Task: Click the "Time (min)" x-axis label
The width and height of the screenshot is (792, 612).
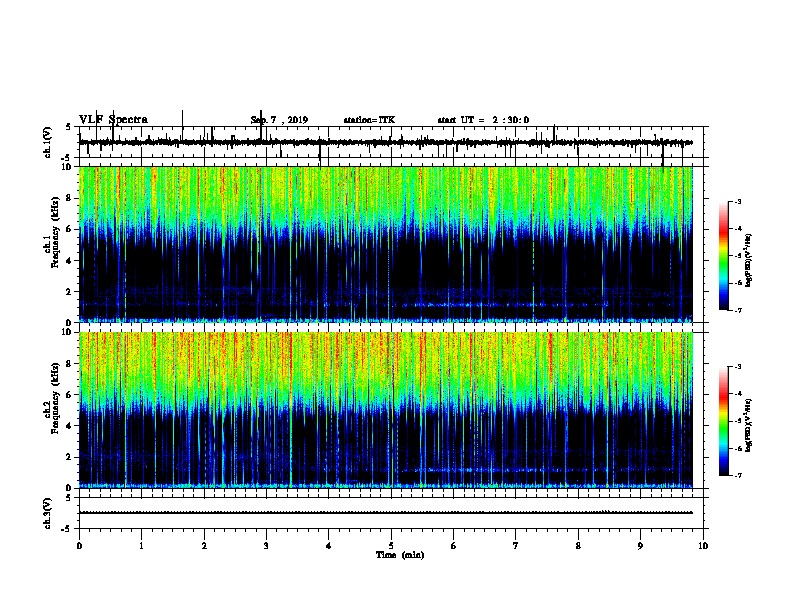Action: [x=400, y=555]
